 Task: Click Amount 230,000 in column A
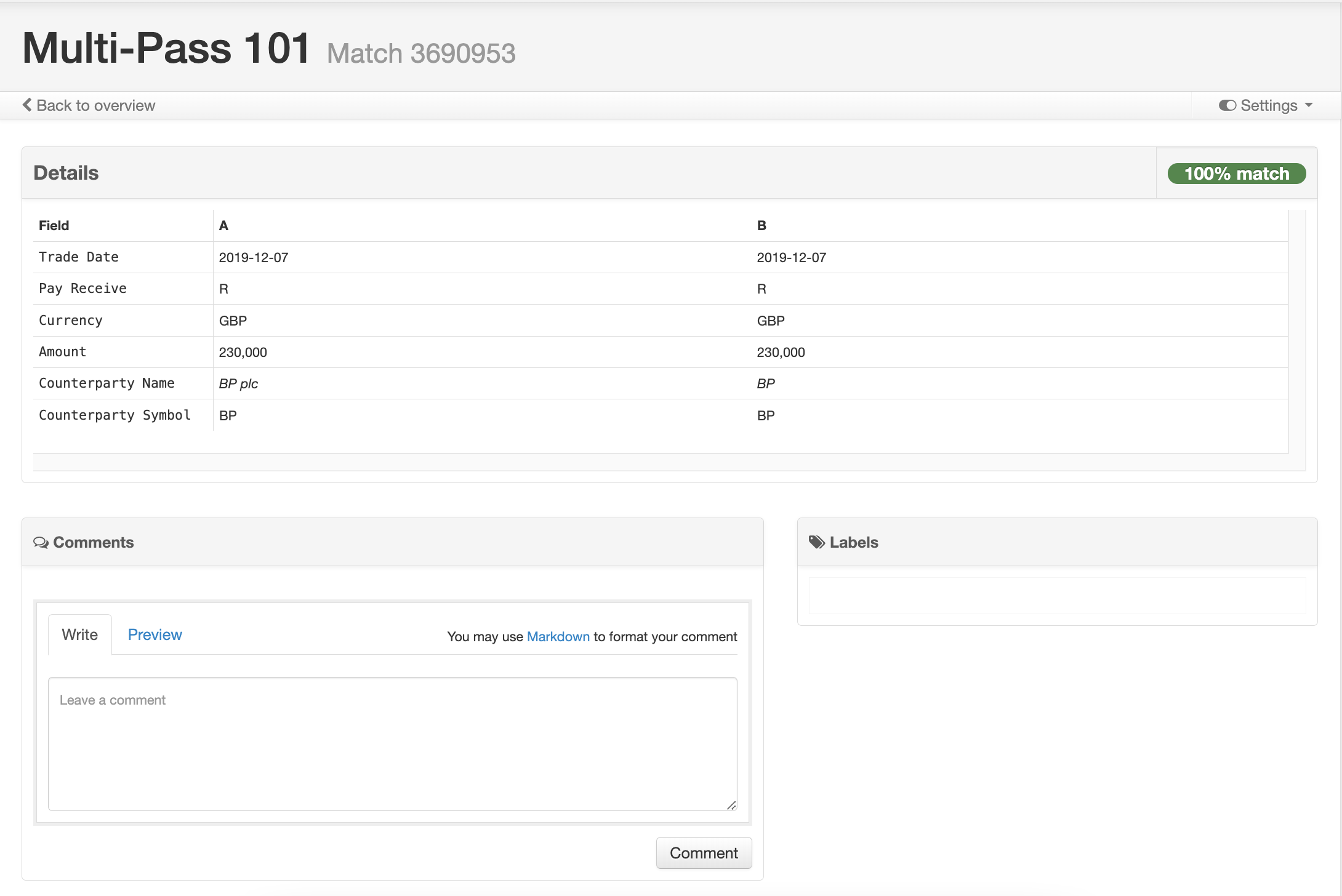[x=243, y=352]
